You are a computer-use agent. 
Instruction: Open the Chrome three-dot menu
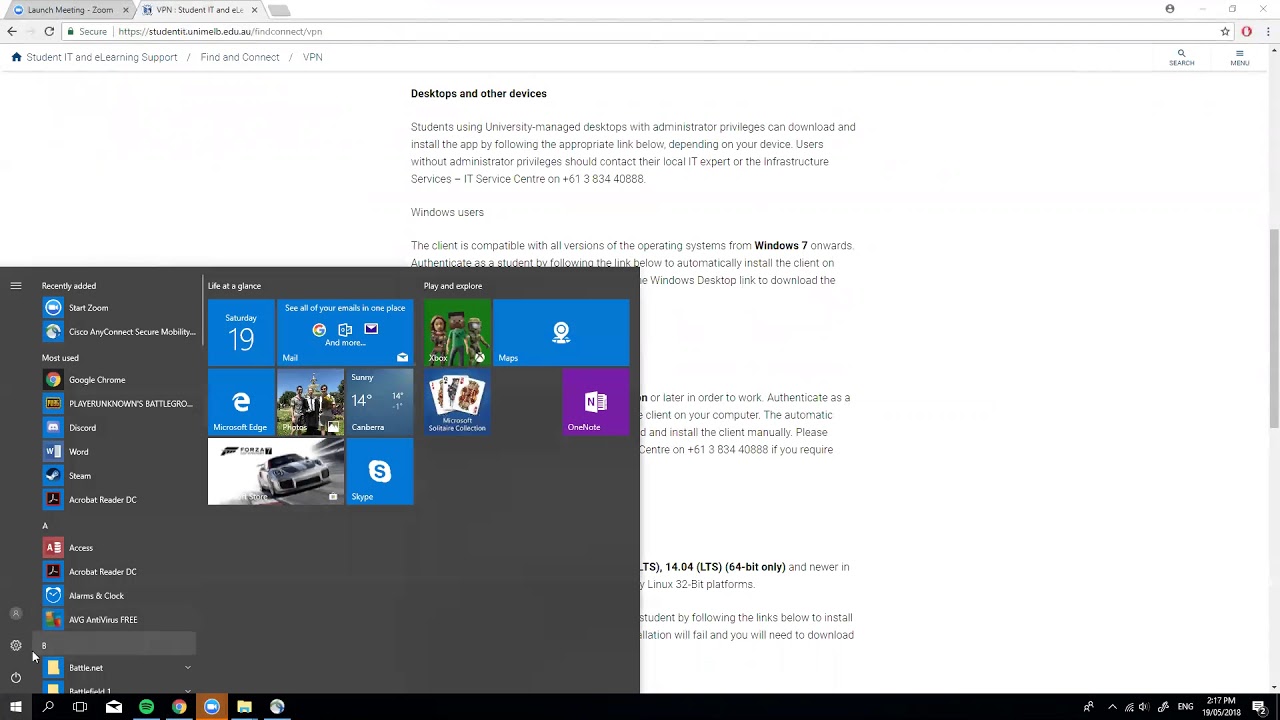click(1266, 32)
